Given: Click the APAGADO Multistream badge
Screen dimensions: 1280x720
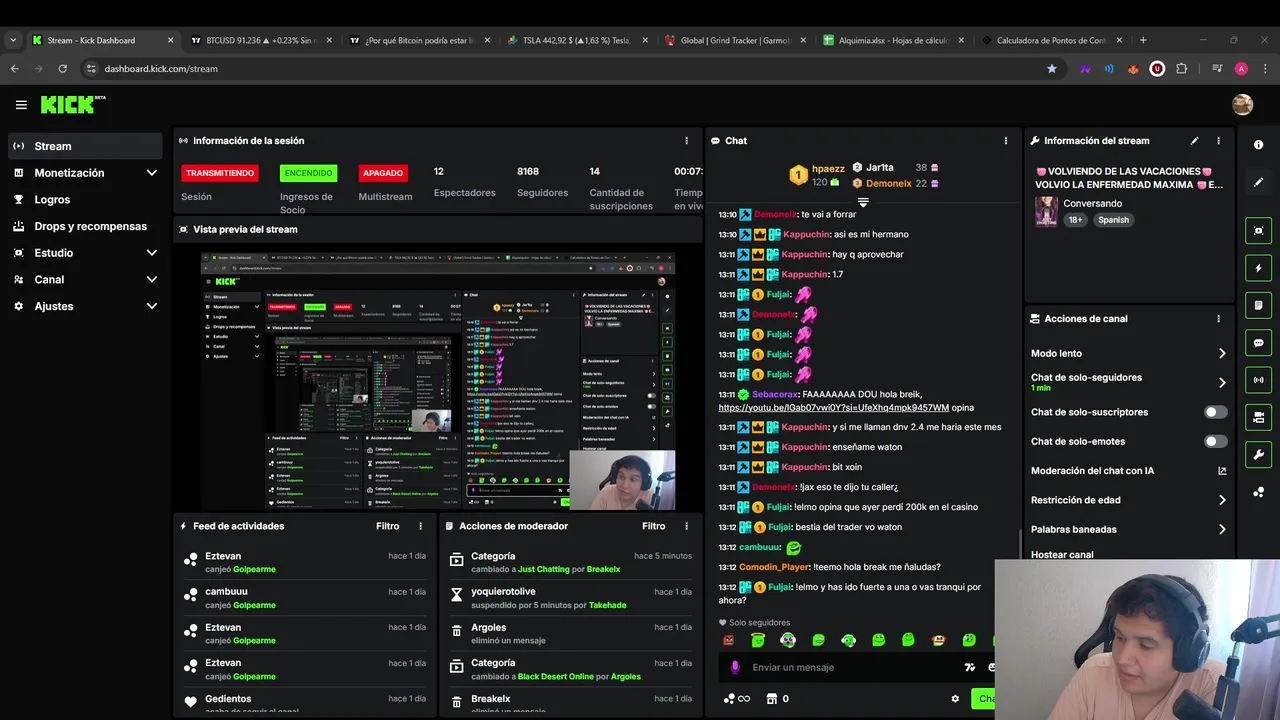Looking at the screenshot, I should point(383,173).
